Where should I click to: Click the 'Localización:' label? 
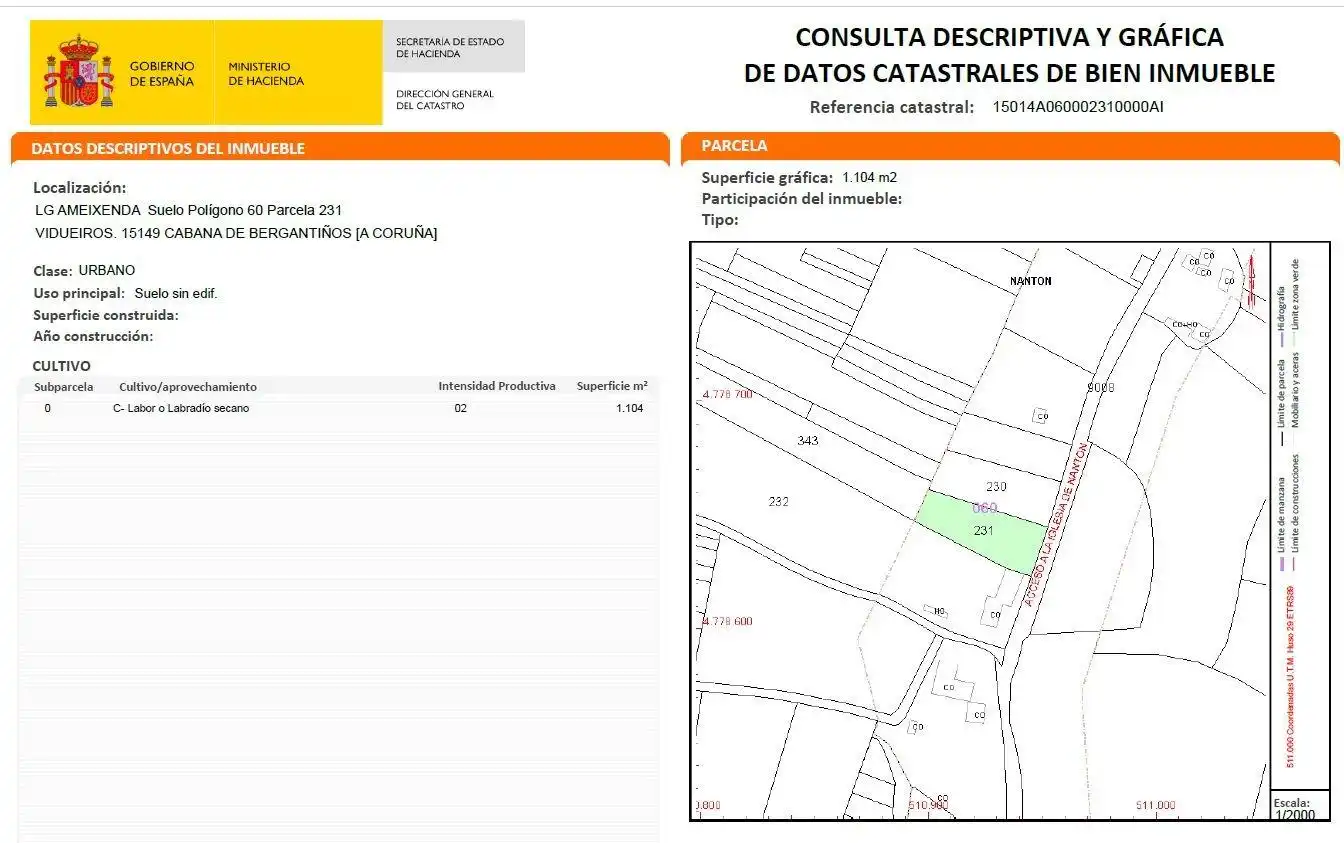coord(80,187)
